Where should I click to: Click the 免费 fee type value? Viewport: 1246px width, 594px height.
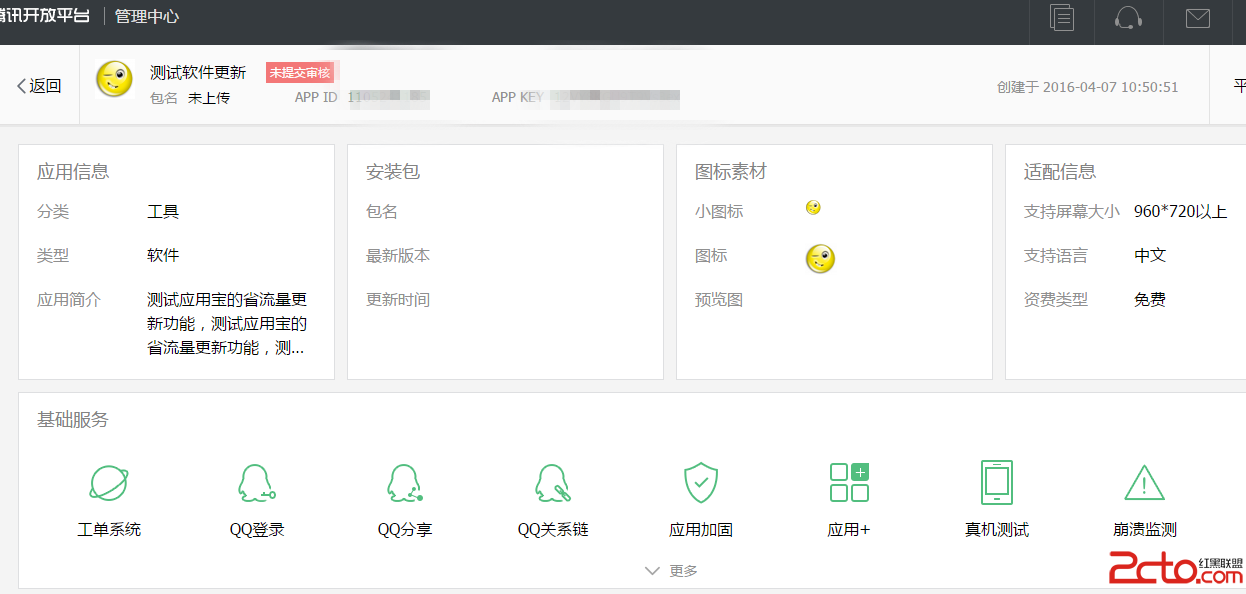coord(1150,300)
